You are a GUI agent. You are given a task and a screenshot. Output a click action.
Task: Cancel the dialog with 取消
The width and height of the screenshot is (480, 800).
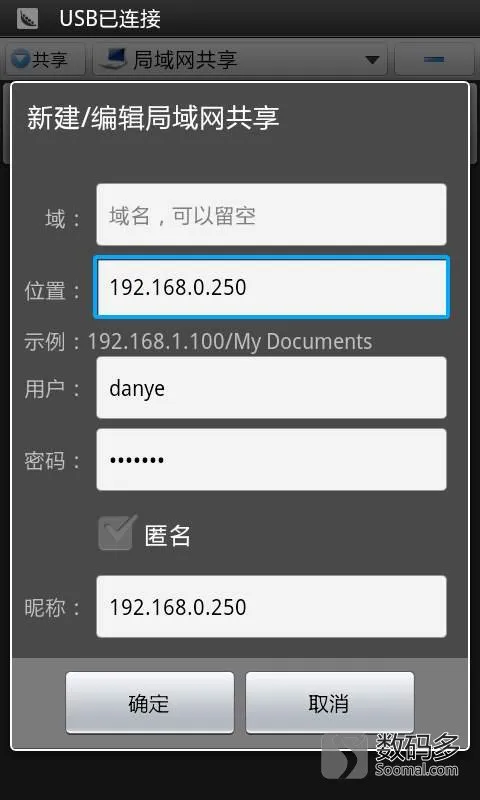click(x=330, y=703)
